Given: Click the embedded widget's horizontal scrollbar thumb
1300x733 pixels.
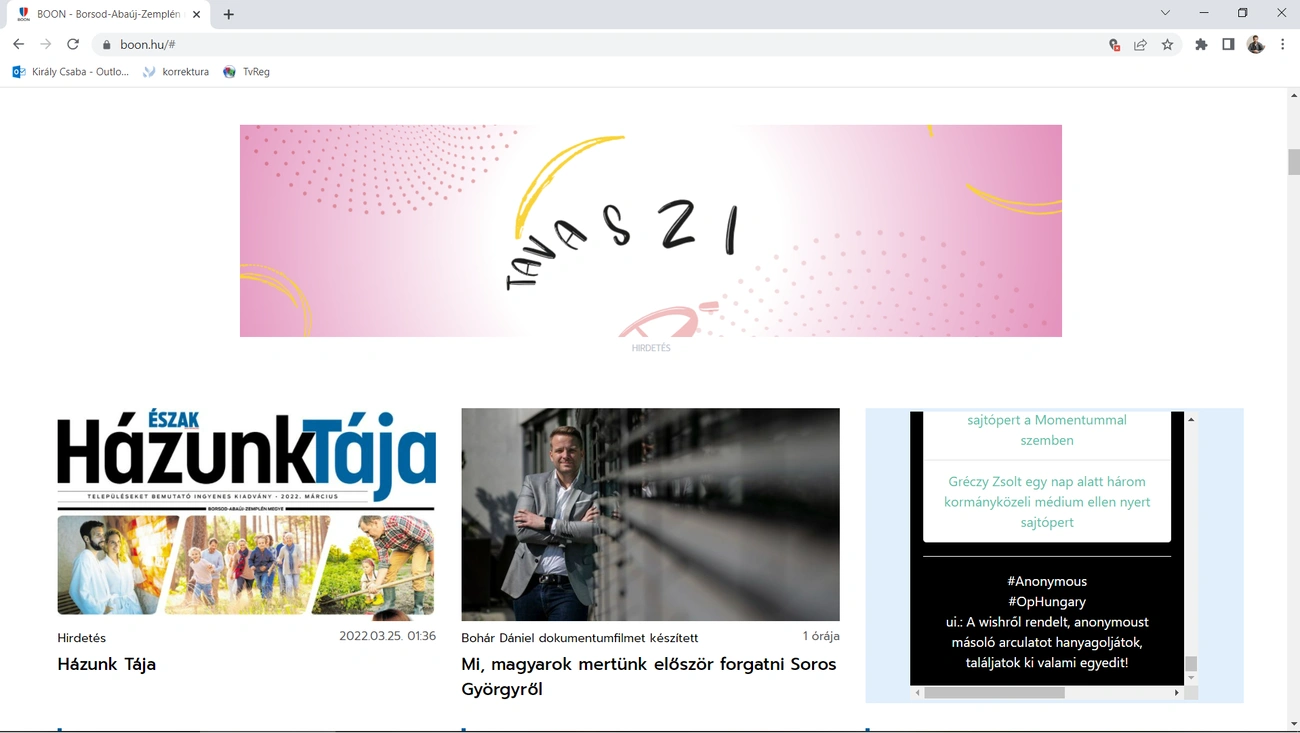Looking at the screenshot, I should point(994,692).
